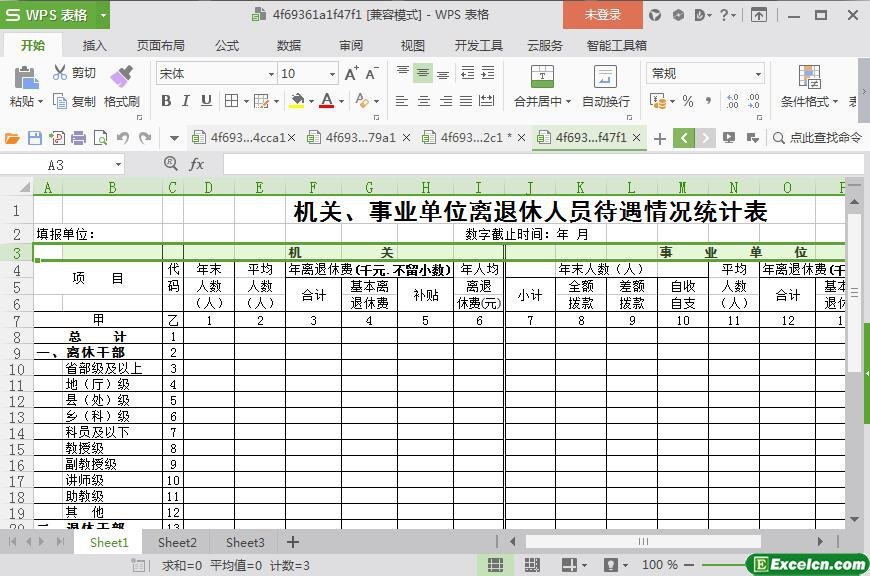Image resolution: width=870 pixels, height=576 pixels.
Task: Toggle Underline formatting
Action: coord(206,101)
